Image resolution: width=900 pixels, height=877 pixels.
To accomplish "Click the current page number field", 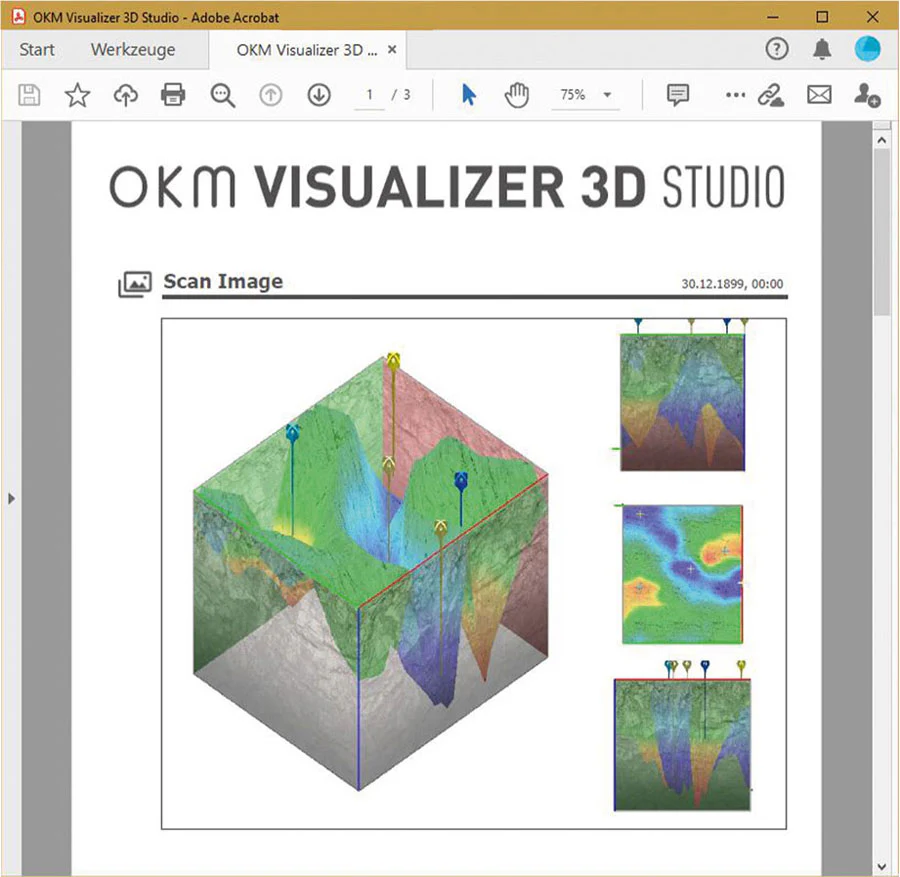I will (370, 95).
